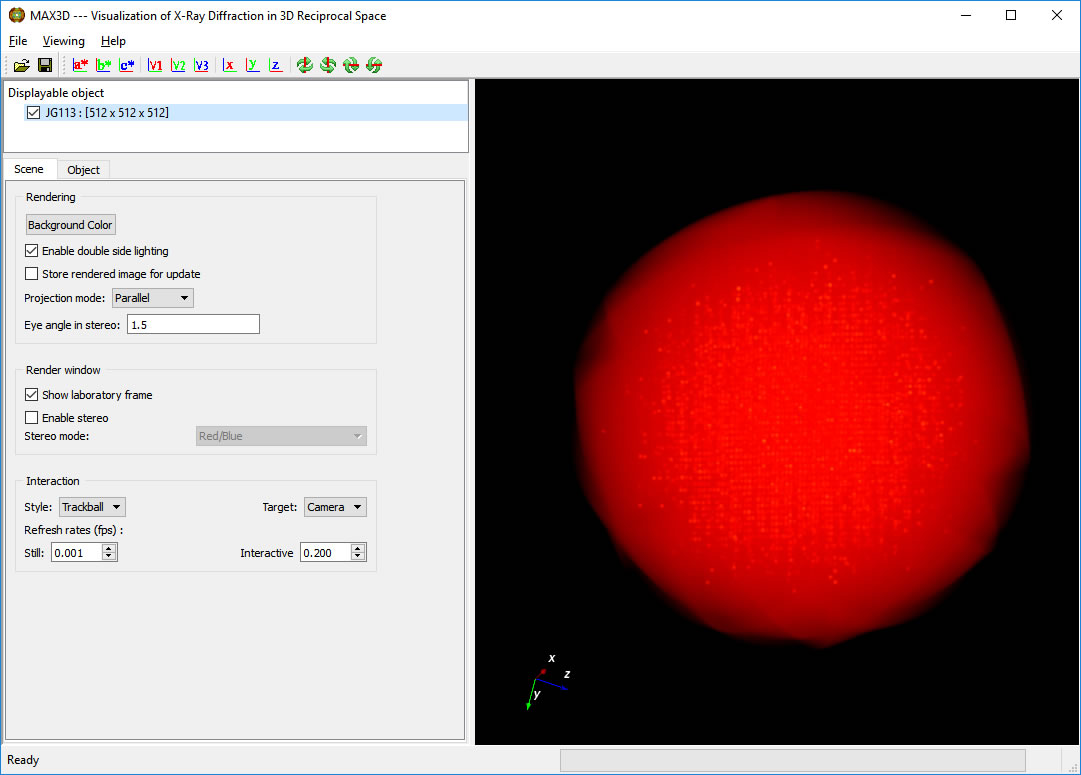
Task: Click the progress bar in status bar
Action: [793, 760]
